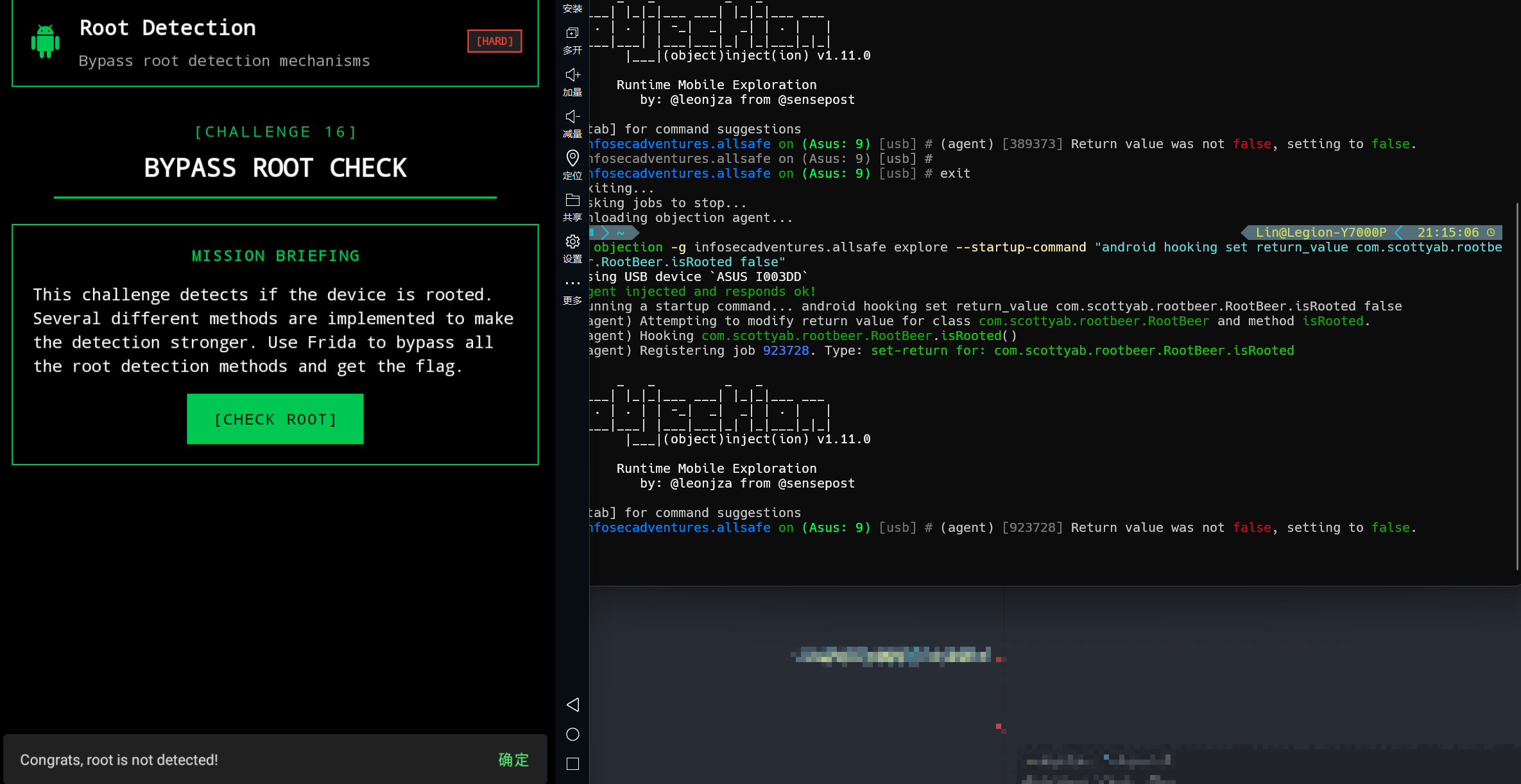Viewport: 1521px width, 784px height.
Task: Click the multi-instance (多开) emulator icon
Action: coord(572,33)
